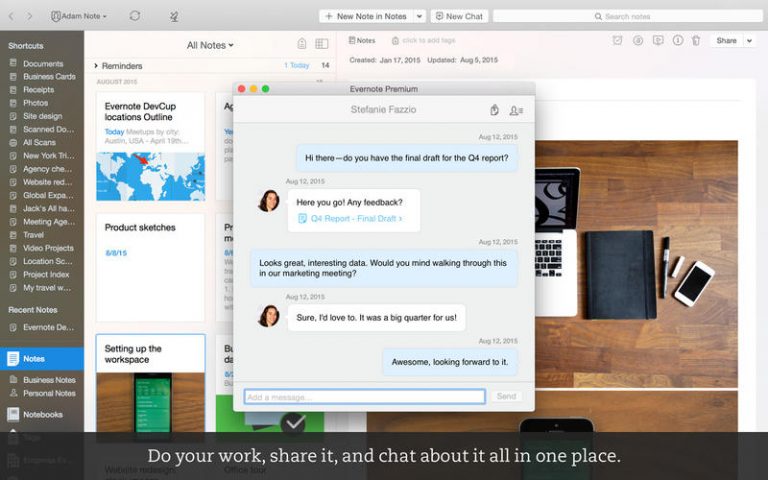Viewport: 768px width, 480px height.
Task: Open the chat participants icon beside Stefanie Fazzio
Action: pyautogui.click(x=516, y=110)
